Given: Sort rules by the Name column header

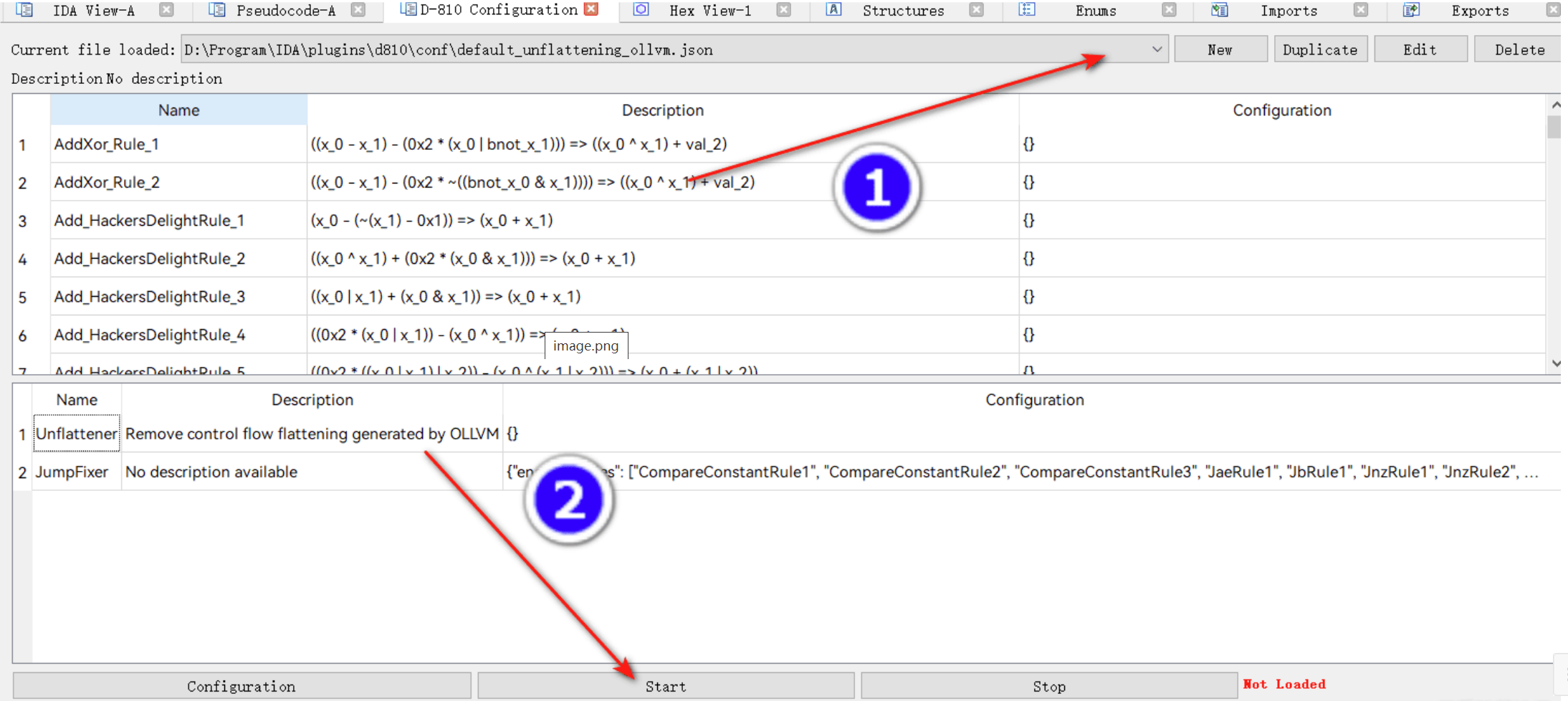Looking at the screenshot, I should (x=178, y=110).
